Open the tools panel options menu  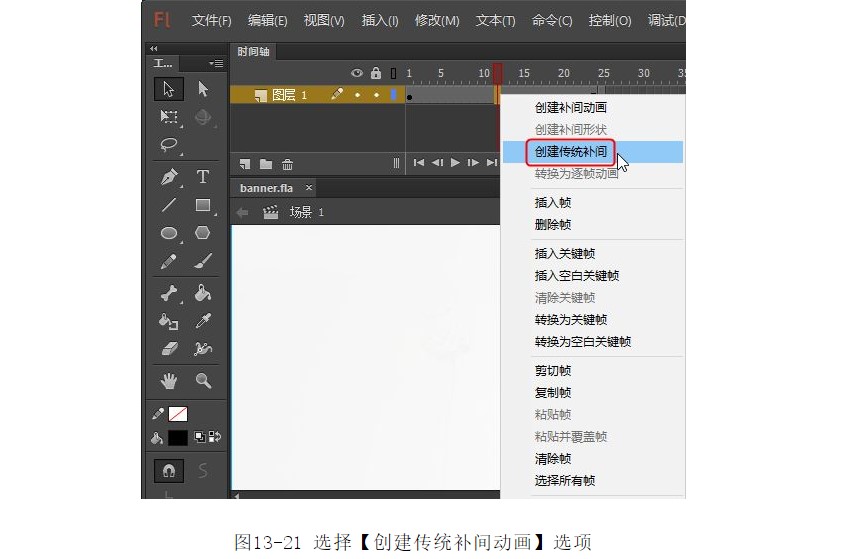click(x=216, y=63)
